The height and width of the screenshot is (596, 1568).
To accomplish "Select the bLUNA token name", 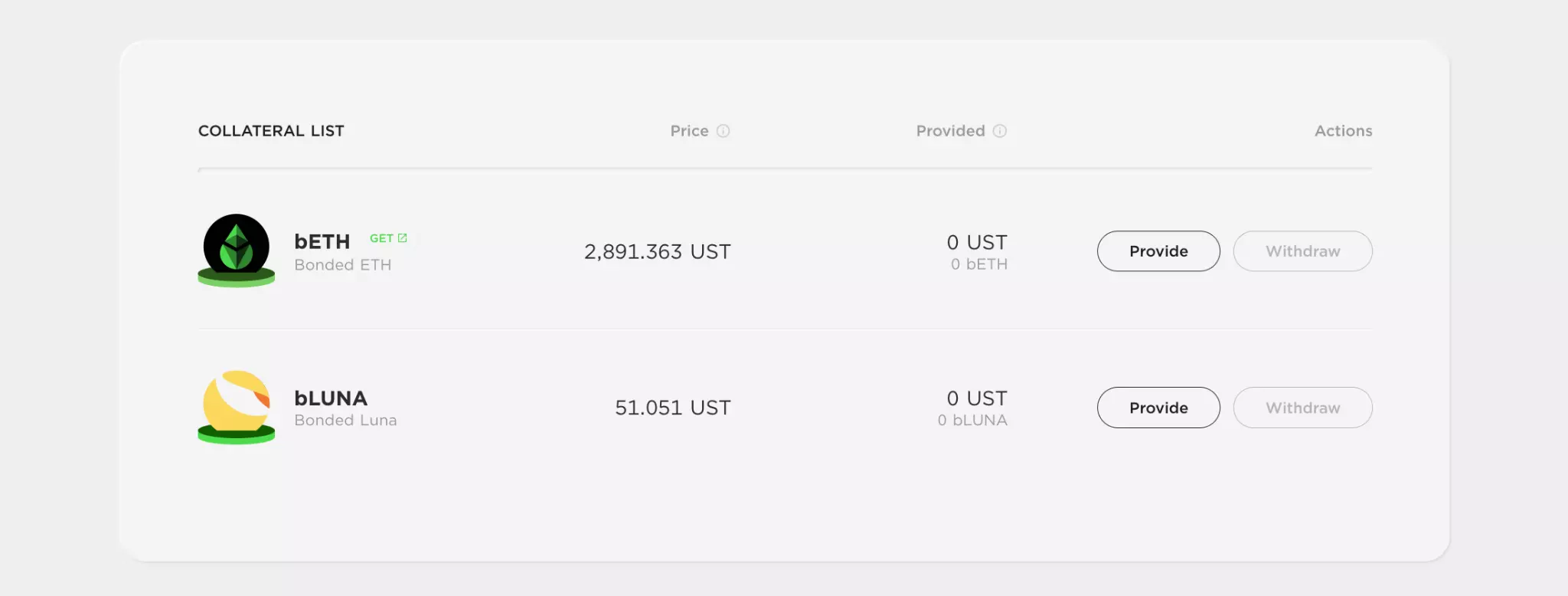I will (x=331, y=398).
